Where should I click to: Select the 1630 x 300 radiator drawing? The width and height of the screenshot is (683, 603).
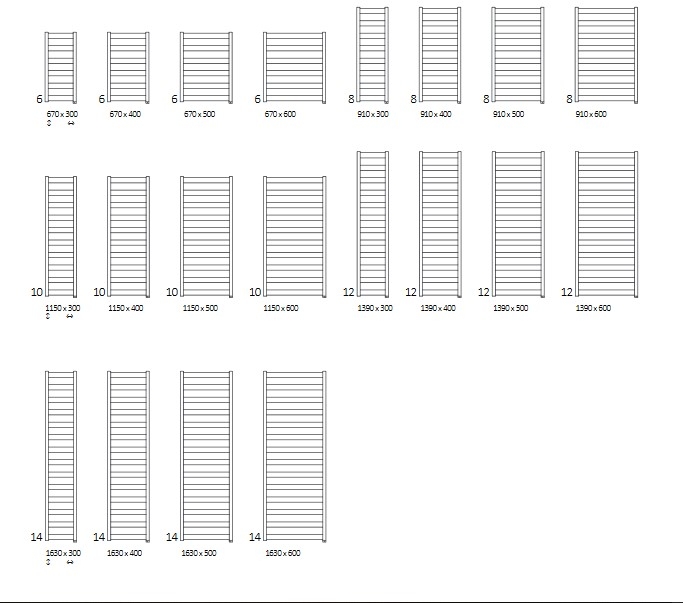[61, 457]
